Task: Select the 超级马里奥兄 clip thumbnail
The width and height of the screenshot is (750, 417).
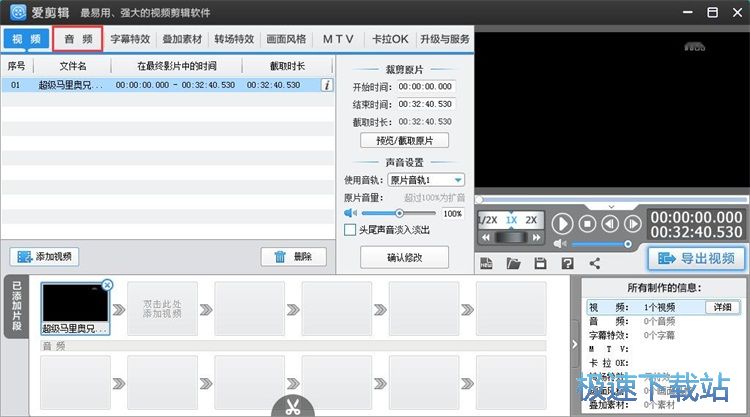Action: pos(75,308)
